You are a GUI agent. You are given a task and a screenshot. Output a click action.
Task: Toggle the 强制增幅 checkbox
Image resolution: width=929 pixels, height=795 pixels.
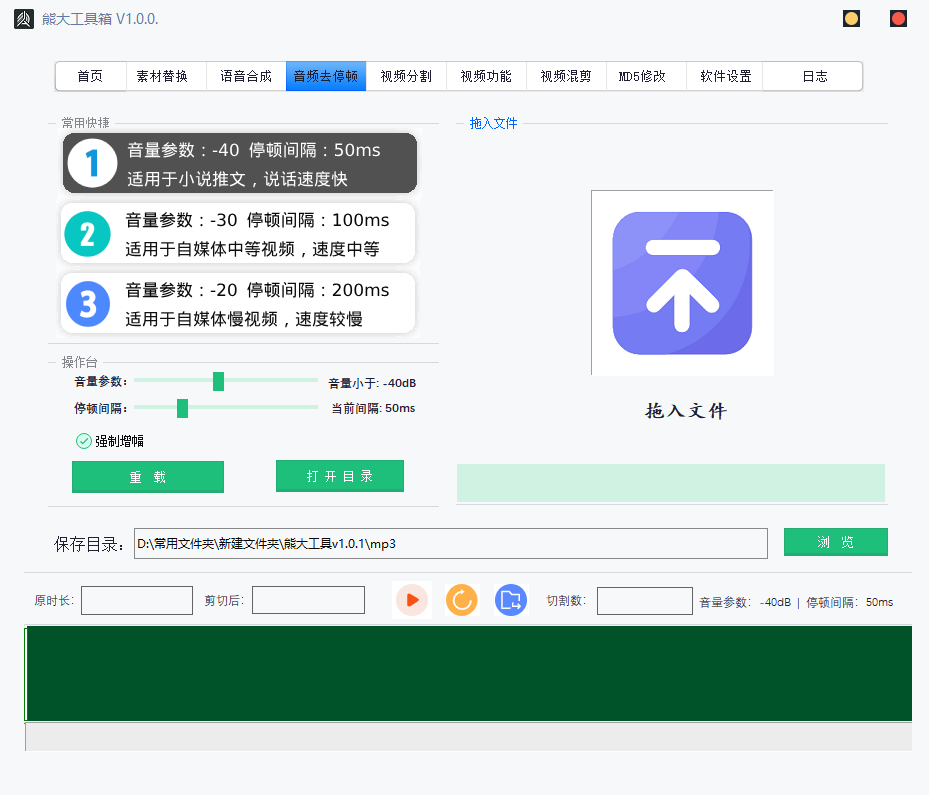point(84,440)
